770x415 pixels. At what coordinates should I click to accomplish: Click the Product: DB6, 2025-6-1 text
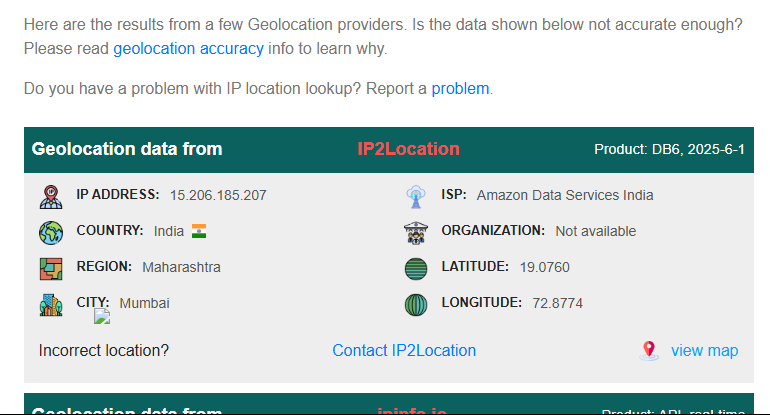(x=669, y=149)
